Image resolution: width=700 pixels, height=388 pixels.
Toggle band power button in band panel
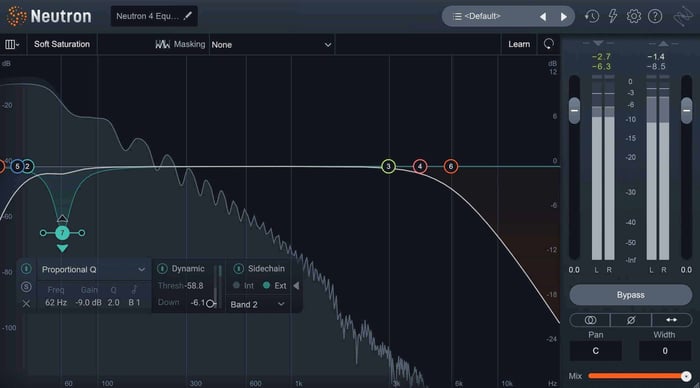(26, 269)
